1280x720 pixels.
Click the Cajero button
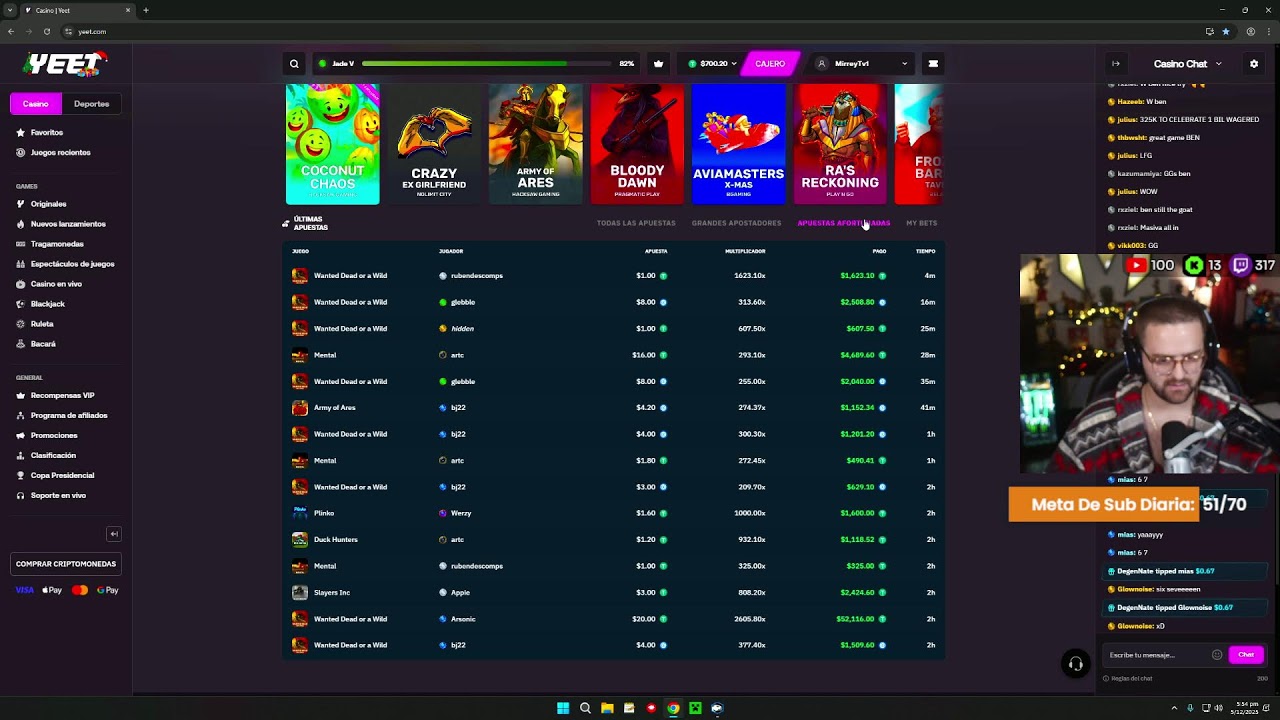tap(770, 64)
